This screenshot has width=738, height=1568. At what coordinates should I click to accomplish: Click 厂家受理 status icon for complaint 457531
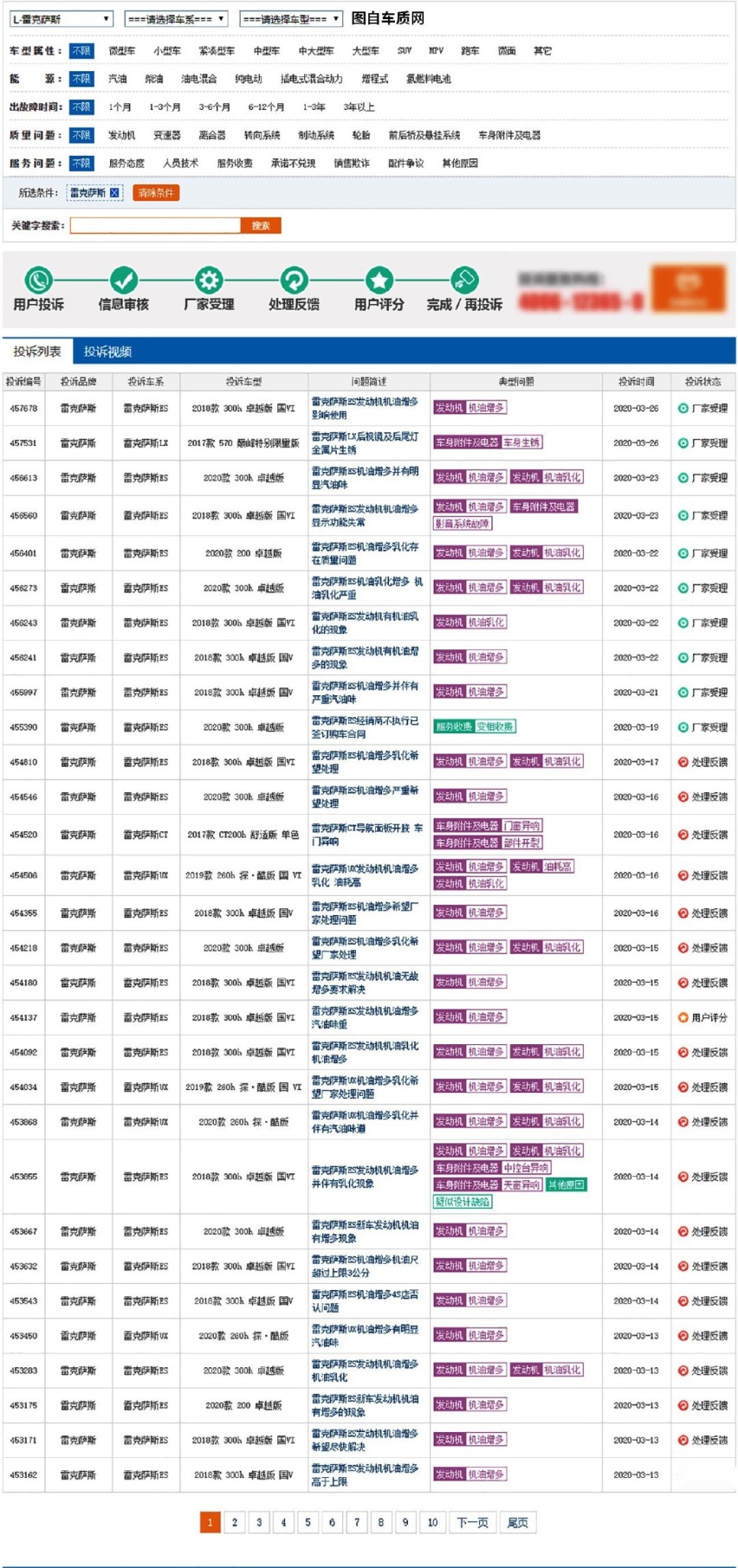pyautogui.click(x=683, y=442)
